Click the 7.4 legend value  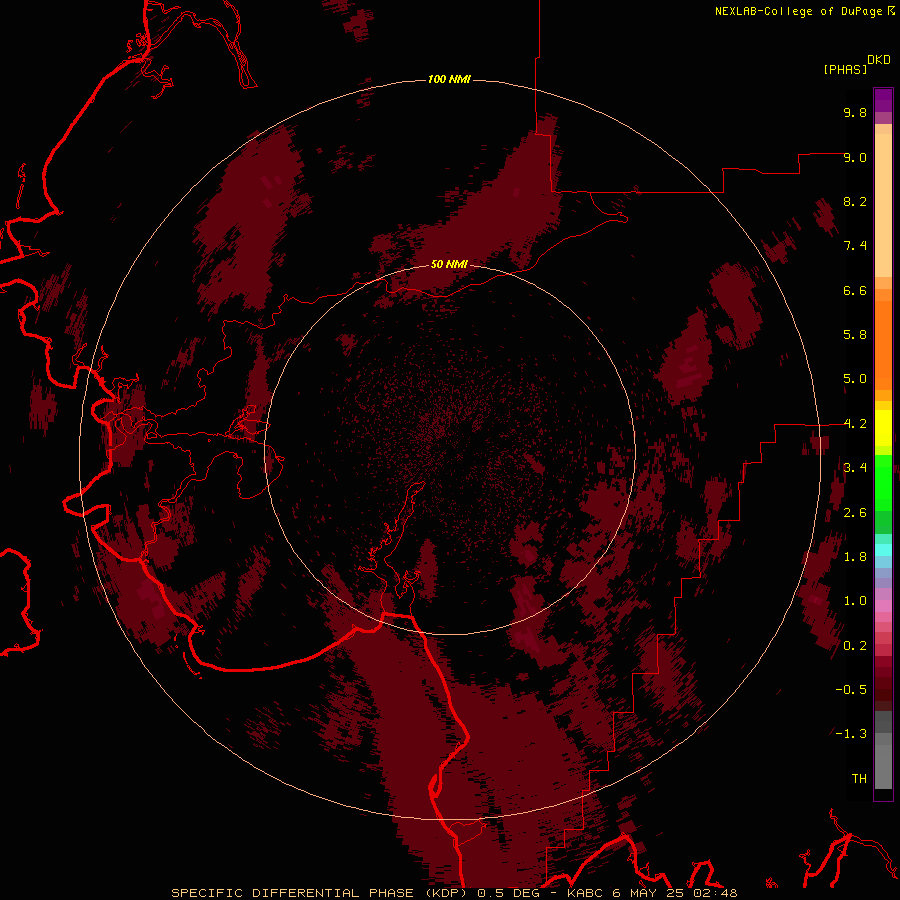[855, 246]
